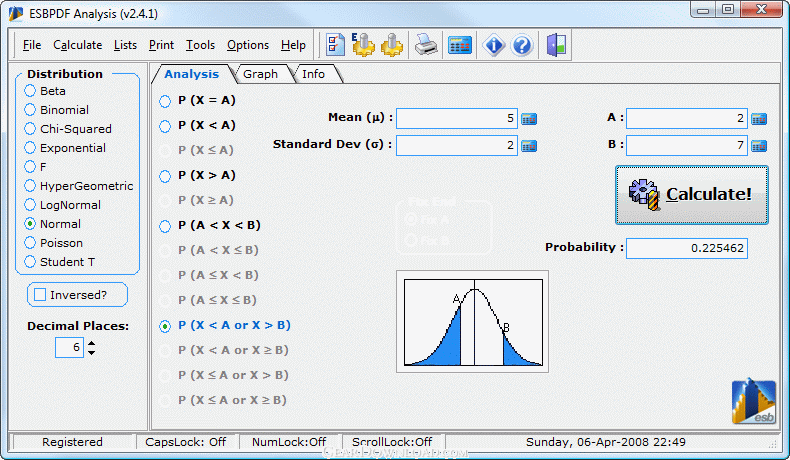The image size is (790, 460).
Task: Click the NumLock:Off status entry
Action: (x=289, y=442)
